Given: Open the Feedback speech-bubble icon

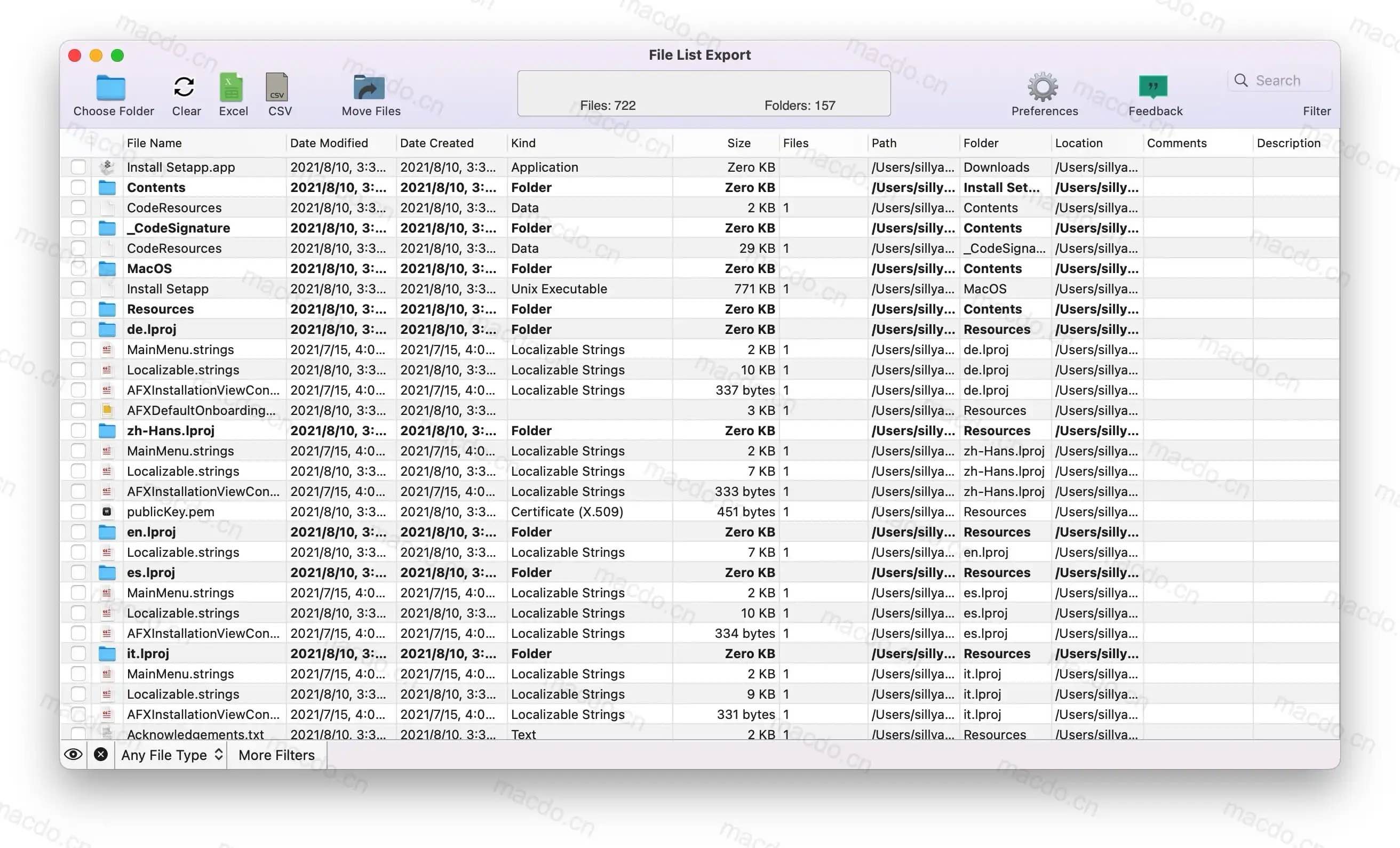Looking at the screenshot, I should pos(1154,87).
